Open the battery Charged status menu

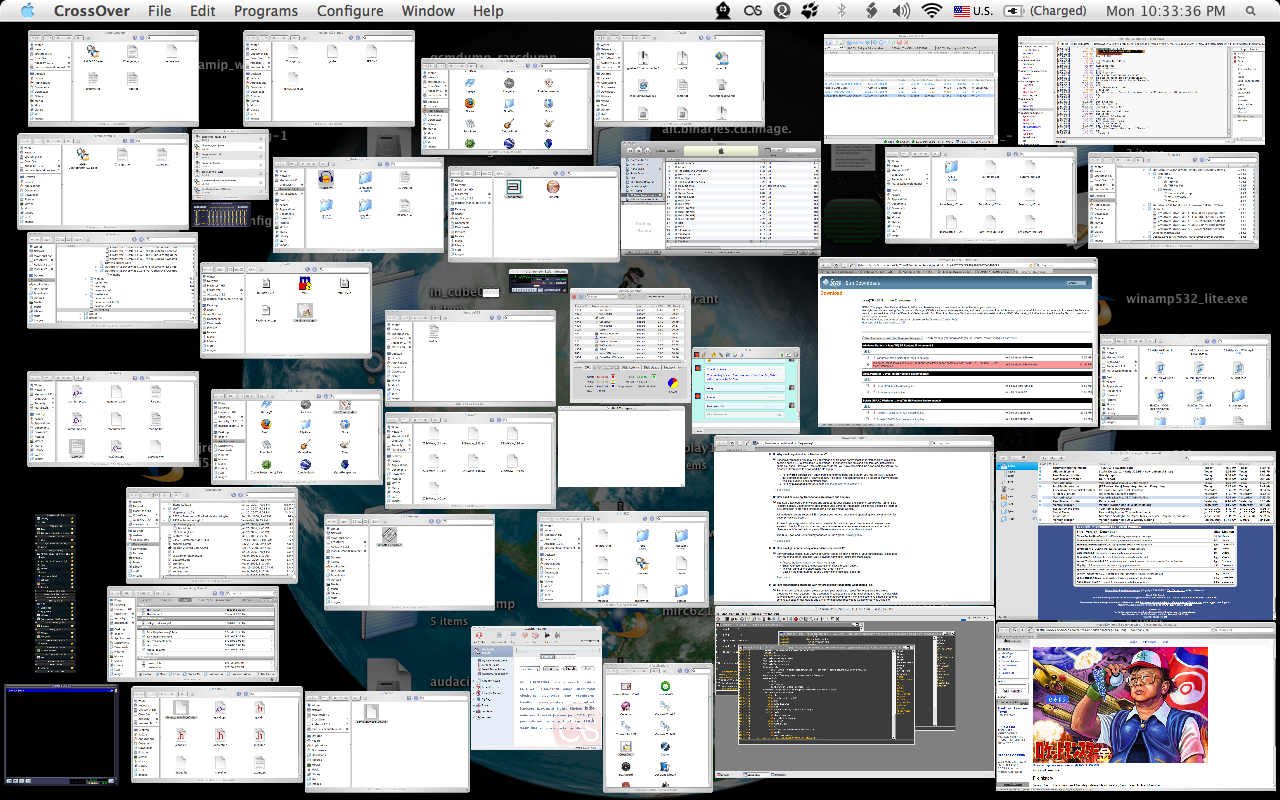coord(1044,11)
